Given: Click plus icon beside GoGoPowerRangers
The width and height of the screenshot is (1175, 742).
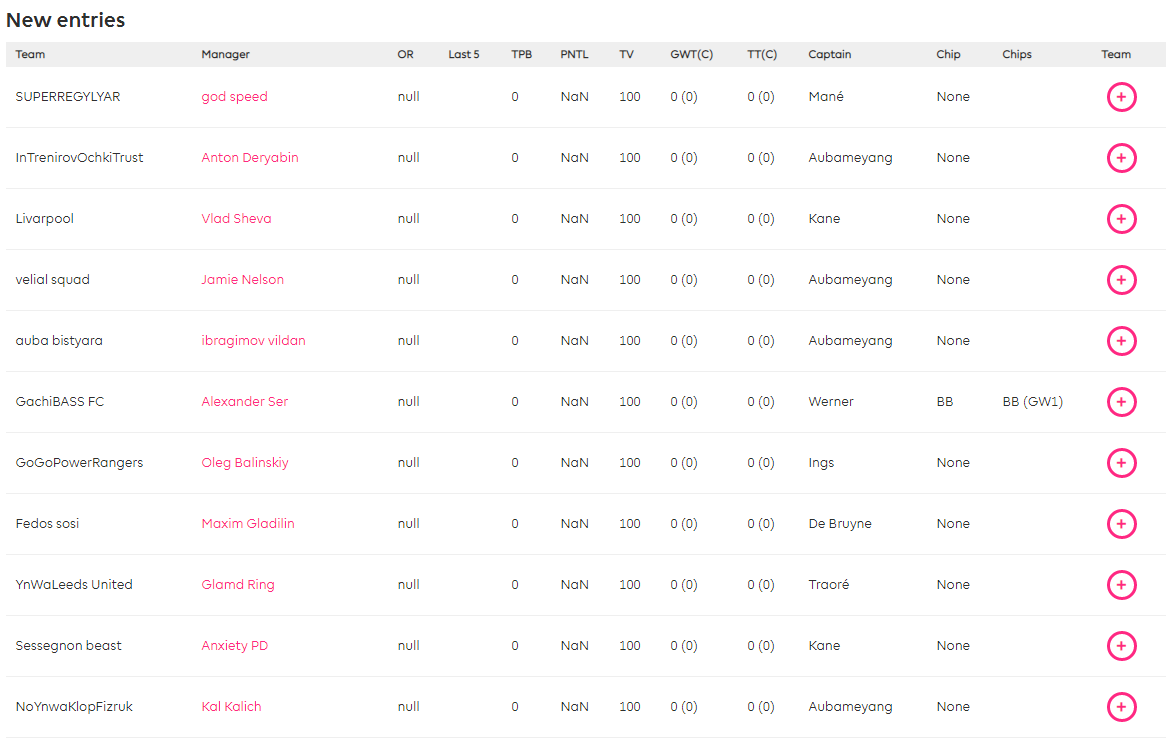Looking at the screenshot, I should pos(1121,463).
